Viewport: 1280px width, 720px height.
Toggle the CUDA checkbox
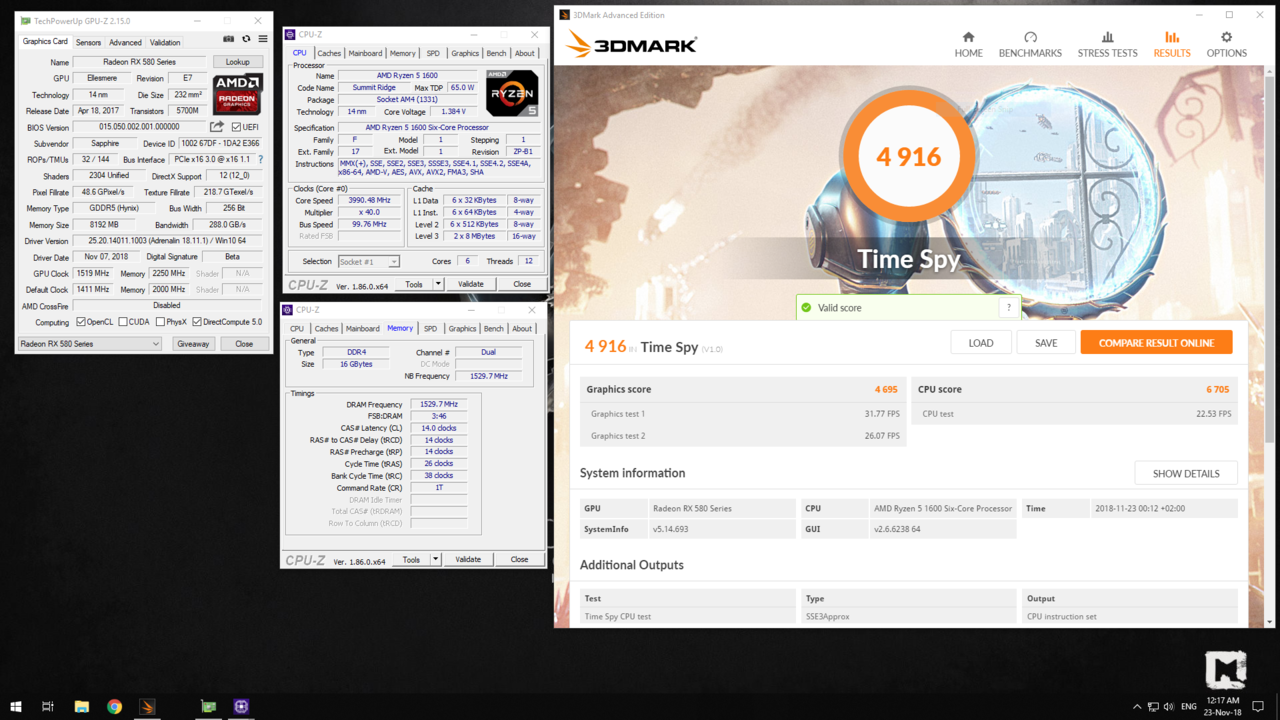point(123,322)
